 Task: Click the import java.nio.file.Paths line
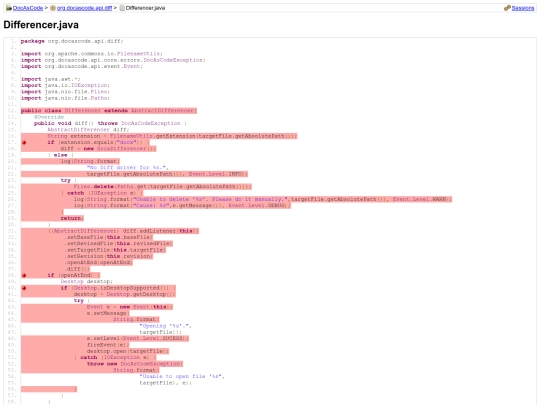(65, 98)
